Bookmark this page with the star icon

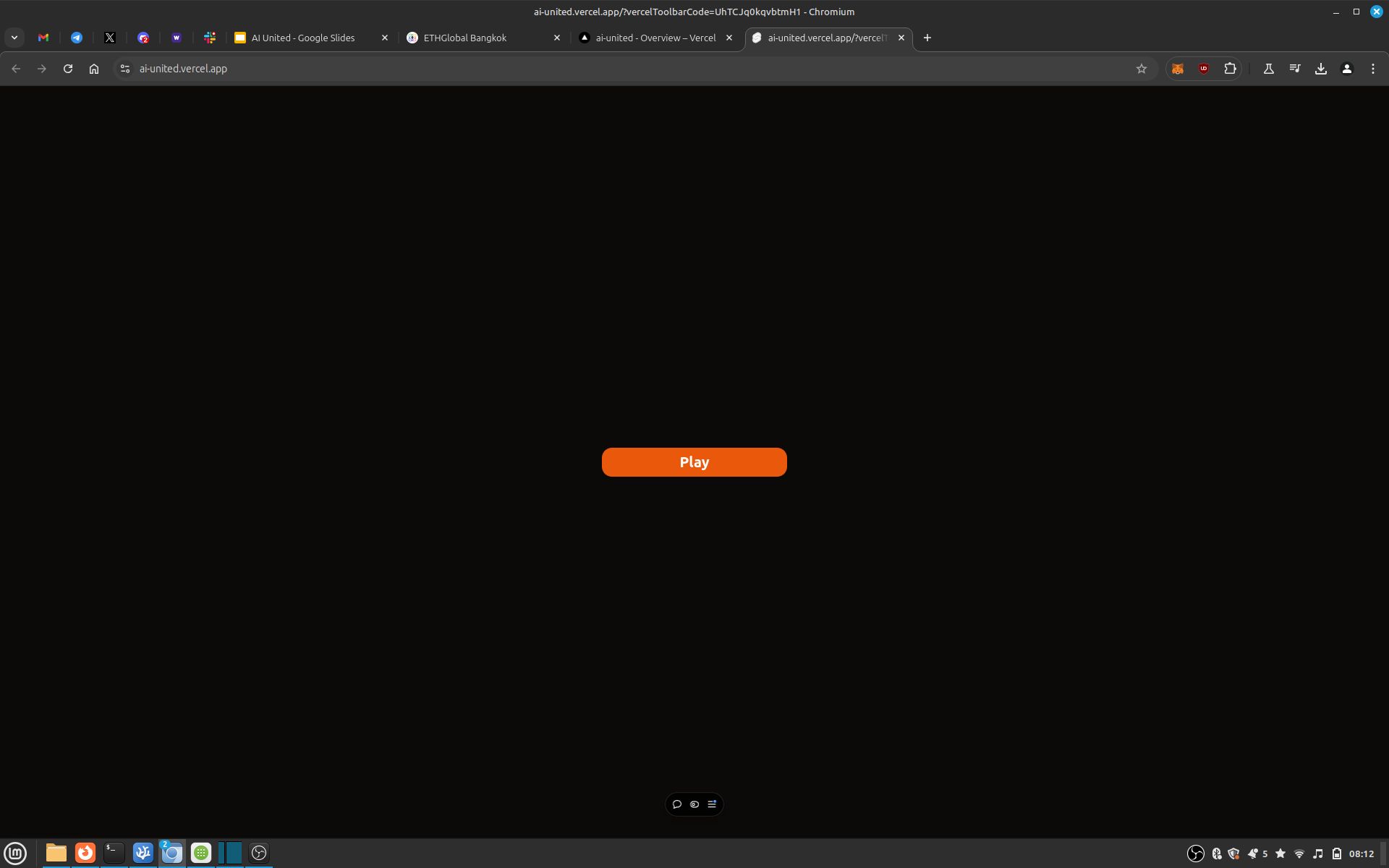pos(1142,69)
